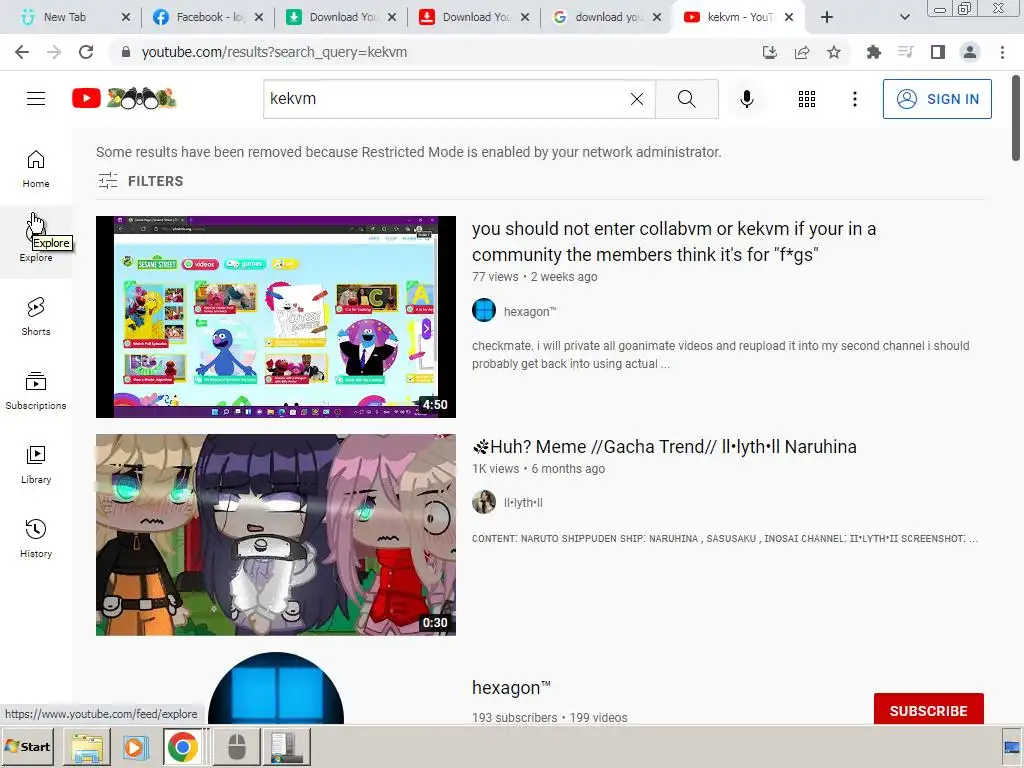Open hexagon channel under first video
This screenshot has height=768, width=1024.
(x=530, y=312)
